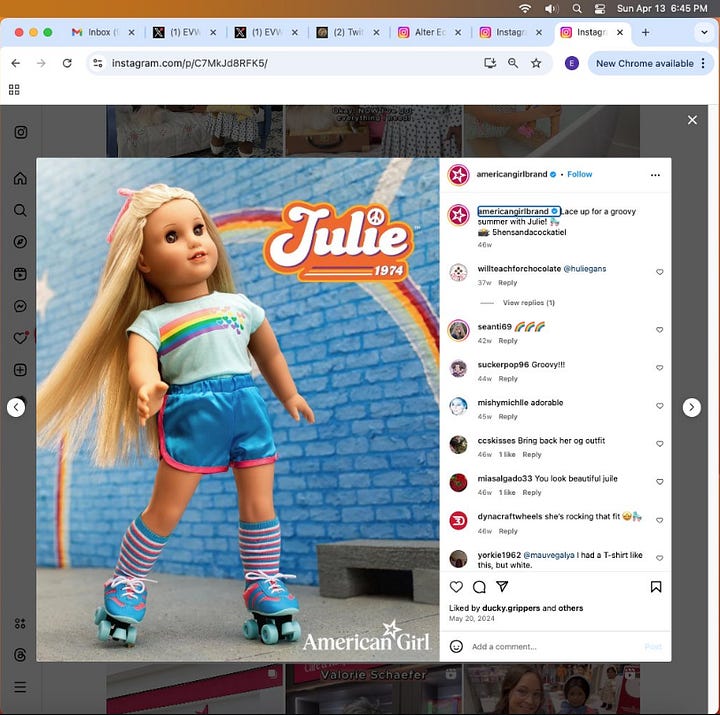Open Search in the Instagram sidebar

[20, 210]
